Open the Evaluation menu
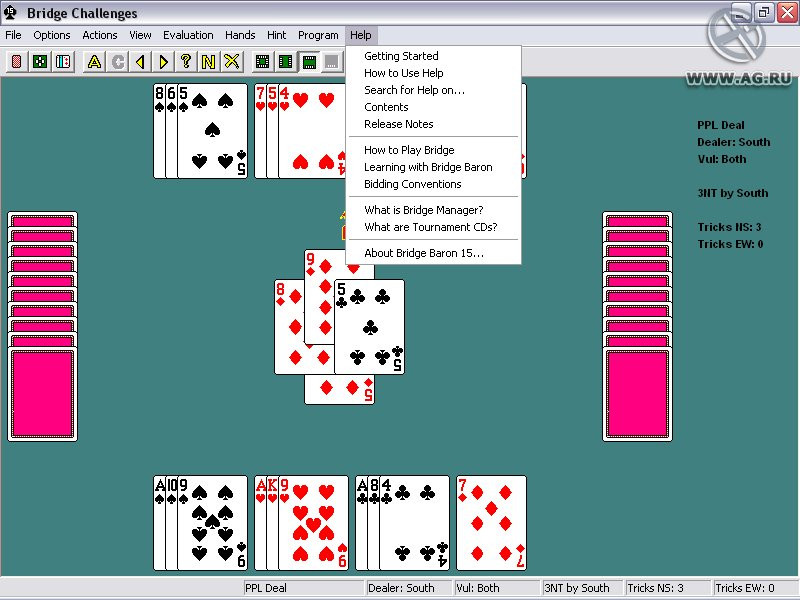800x600 pixels. tap(188, 35)
